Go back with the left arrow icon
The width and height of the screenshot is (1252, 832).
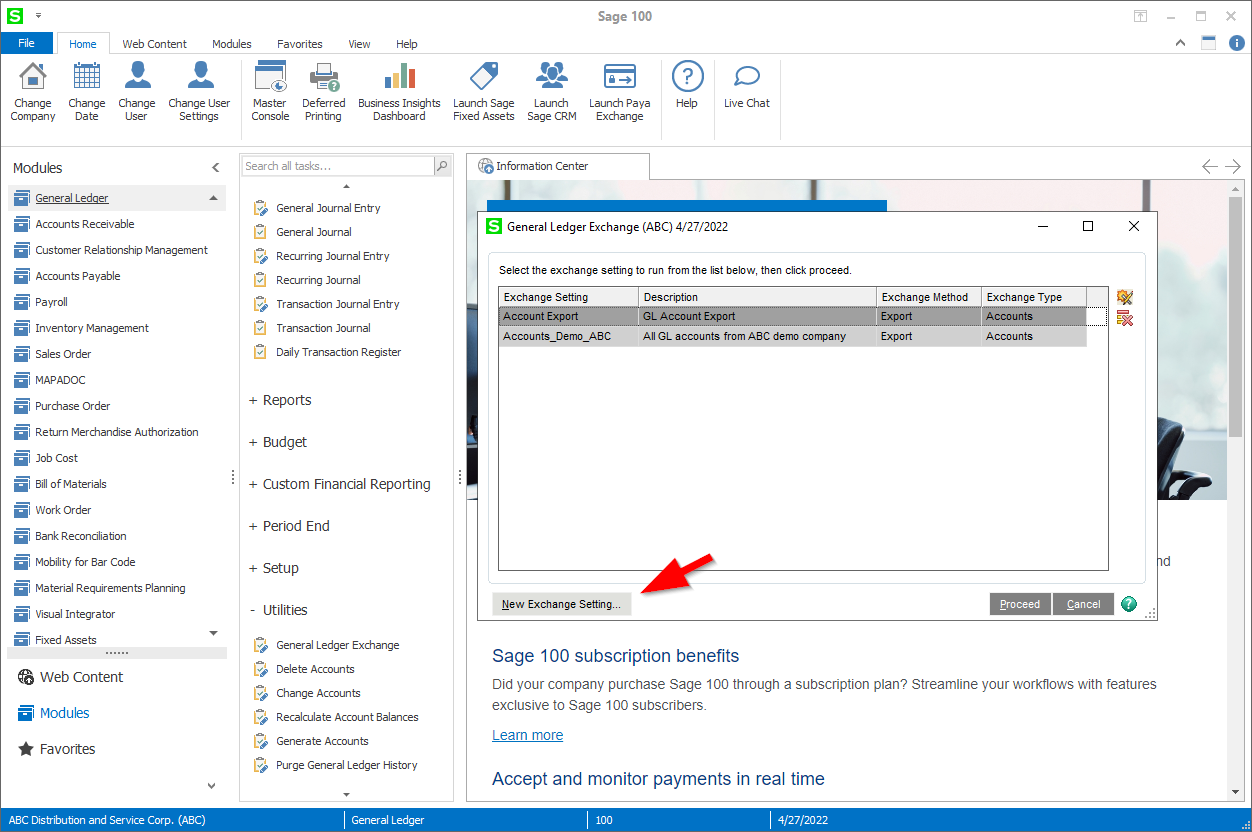coord(1210,166)
